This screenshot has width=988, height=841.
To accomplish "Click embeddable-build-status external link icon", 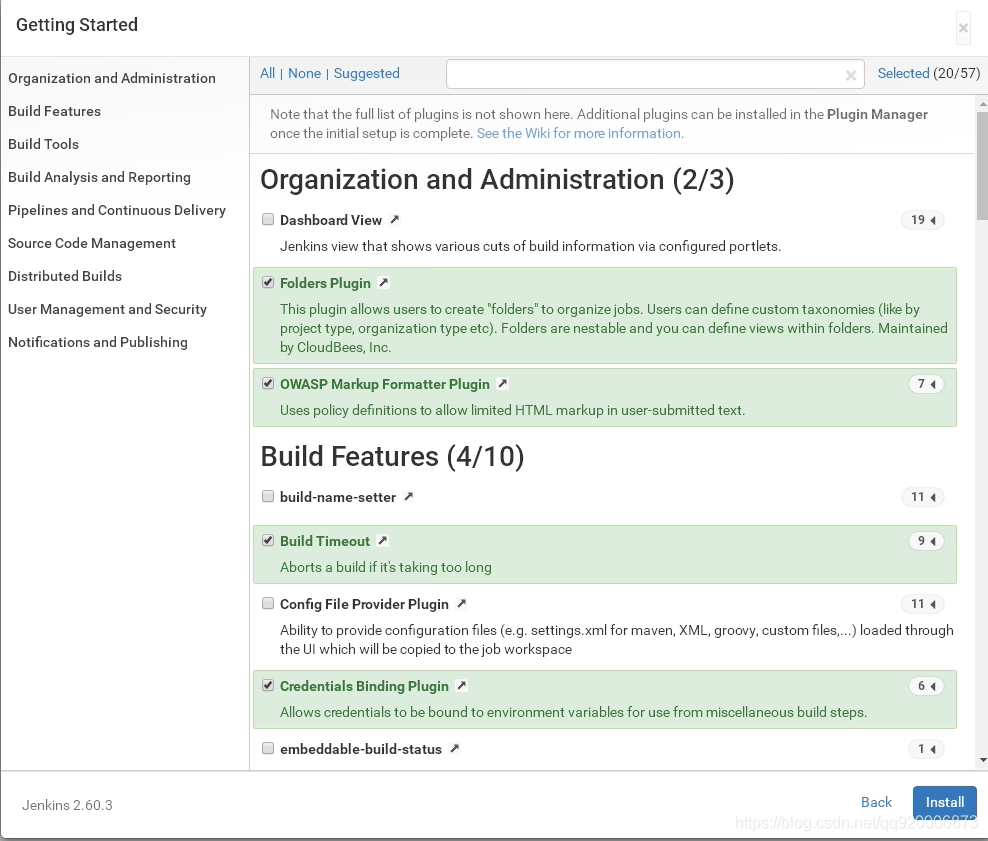I will pos(455,749).
